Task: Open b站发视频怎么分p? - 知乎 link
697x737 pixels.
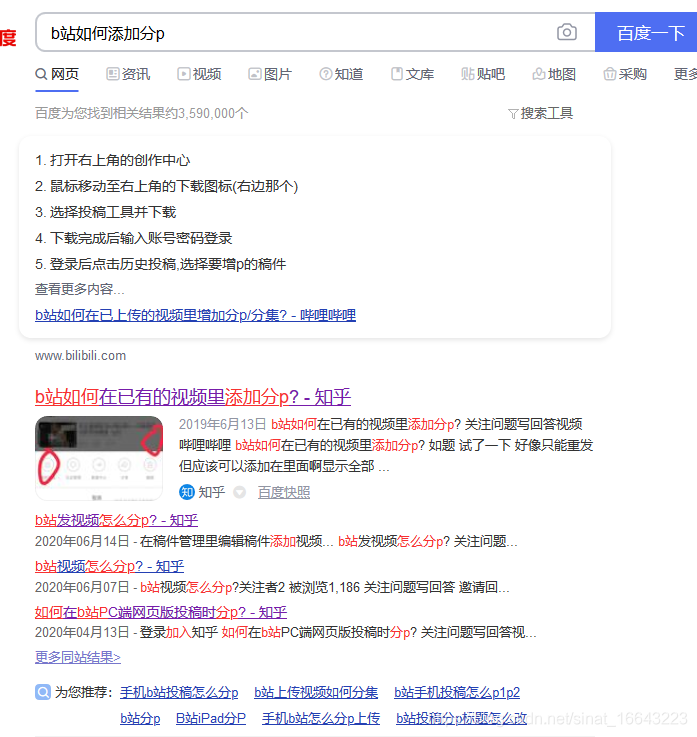Action: [117, 520]
